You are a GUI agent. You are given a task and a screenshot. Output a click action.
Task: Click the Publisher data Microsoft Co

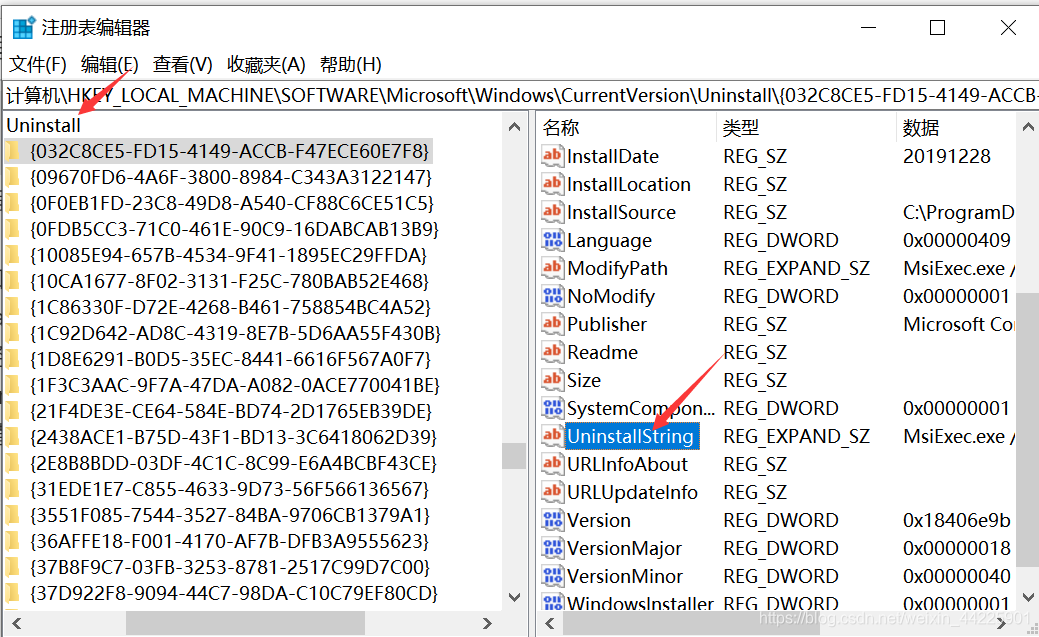(x=958, y=323)
